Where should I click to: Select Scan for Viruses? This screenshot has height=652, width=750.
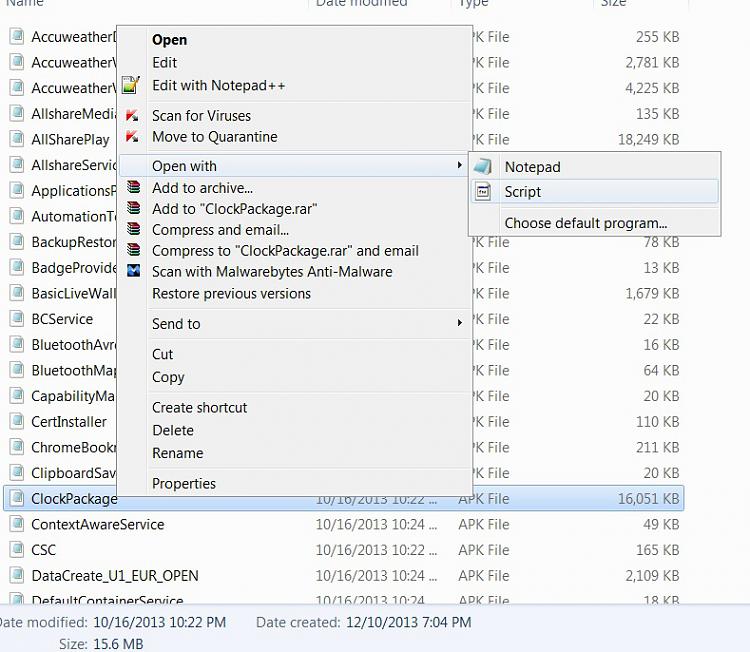click(x=201, y=116)
